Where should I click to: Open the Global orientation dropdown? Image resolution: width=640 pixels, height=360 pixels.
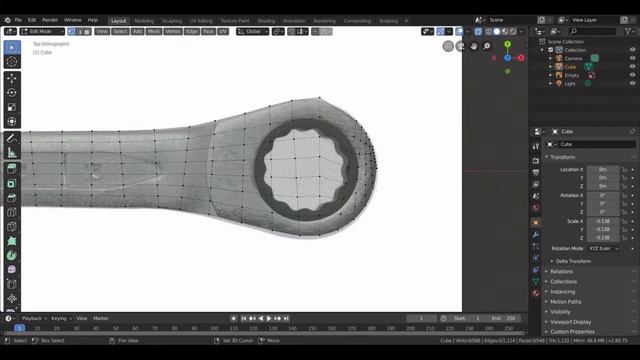[x=253, y=31]
